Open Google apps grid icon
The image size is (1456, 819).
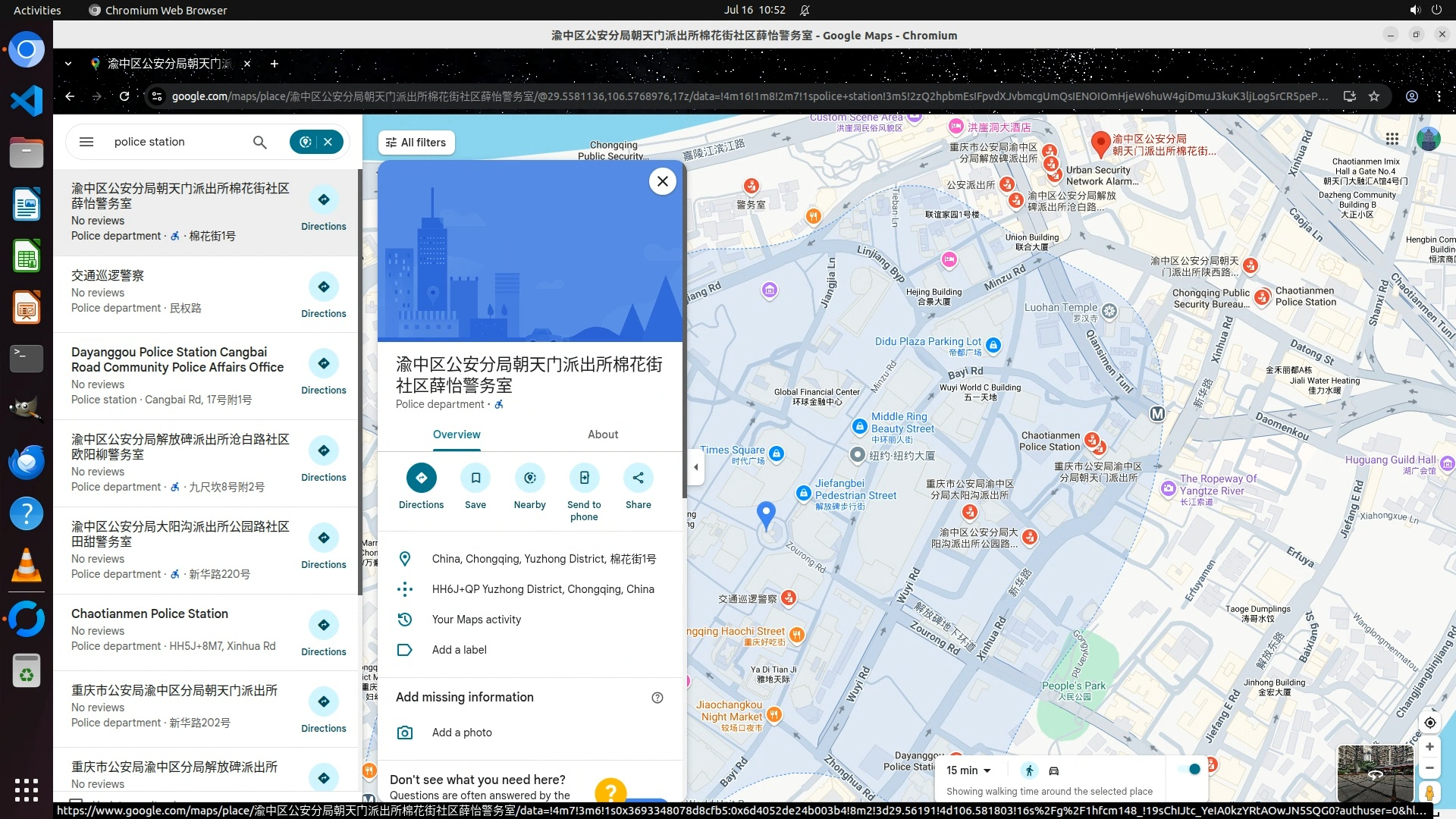click(1392, 139)
